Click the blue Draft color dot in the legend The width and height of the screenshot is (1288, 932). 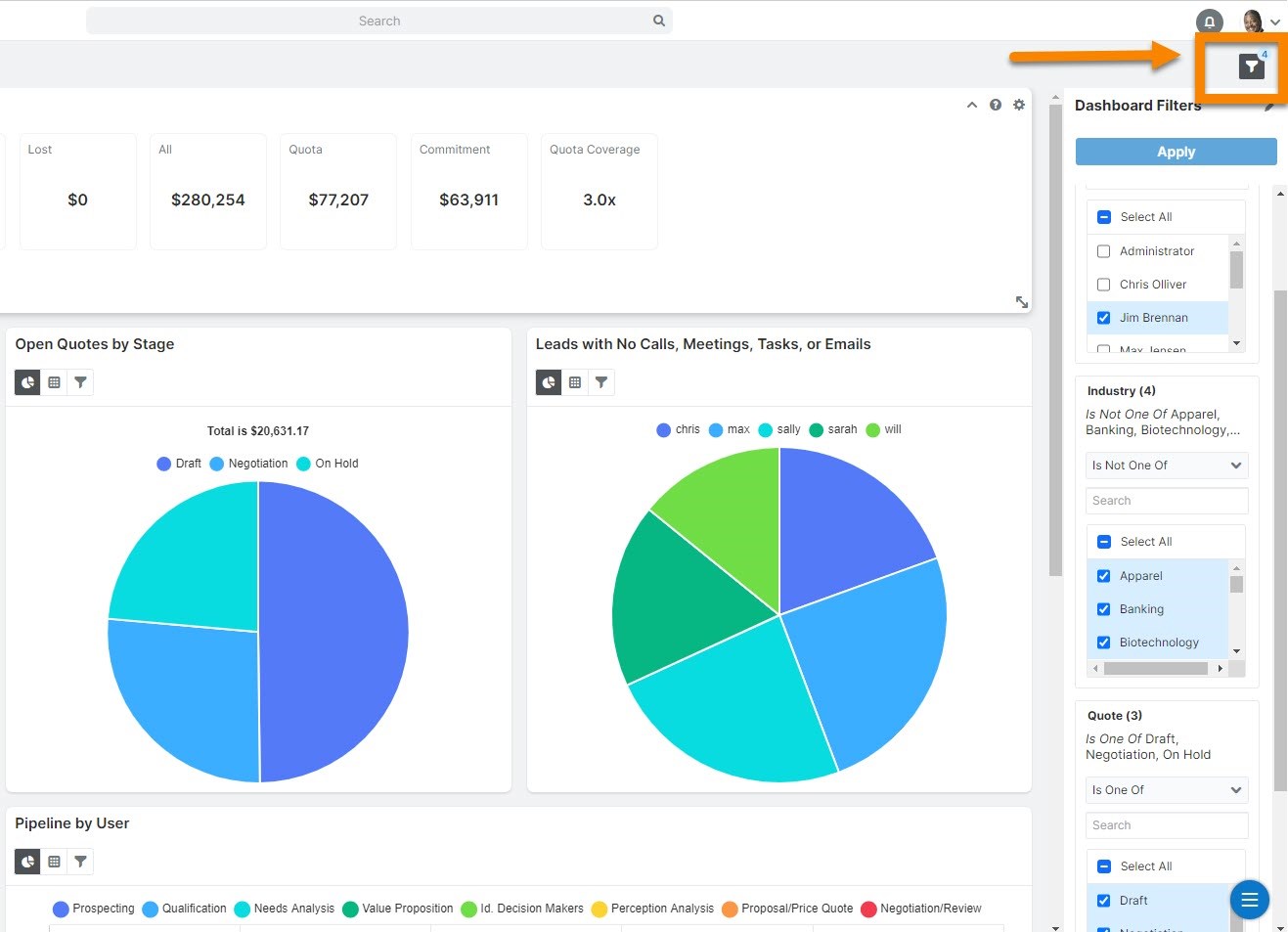pyautogui.click(x=162, y=464)
